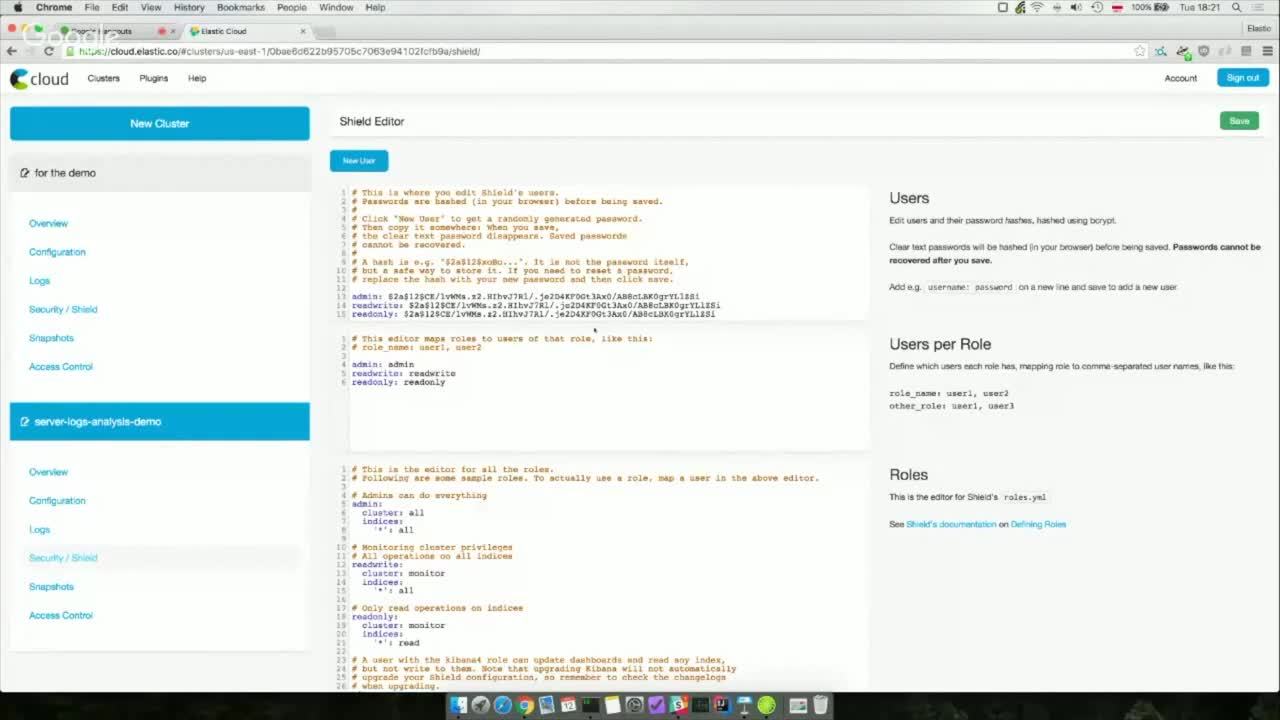Open Configuration under 'for the demo'

[57, 252]
